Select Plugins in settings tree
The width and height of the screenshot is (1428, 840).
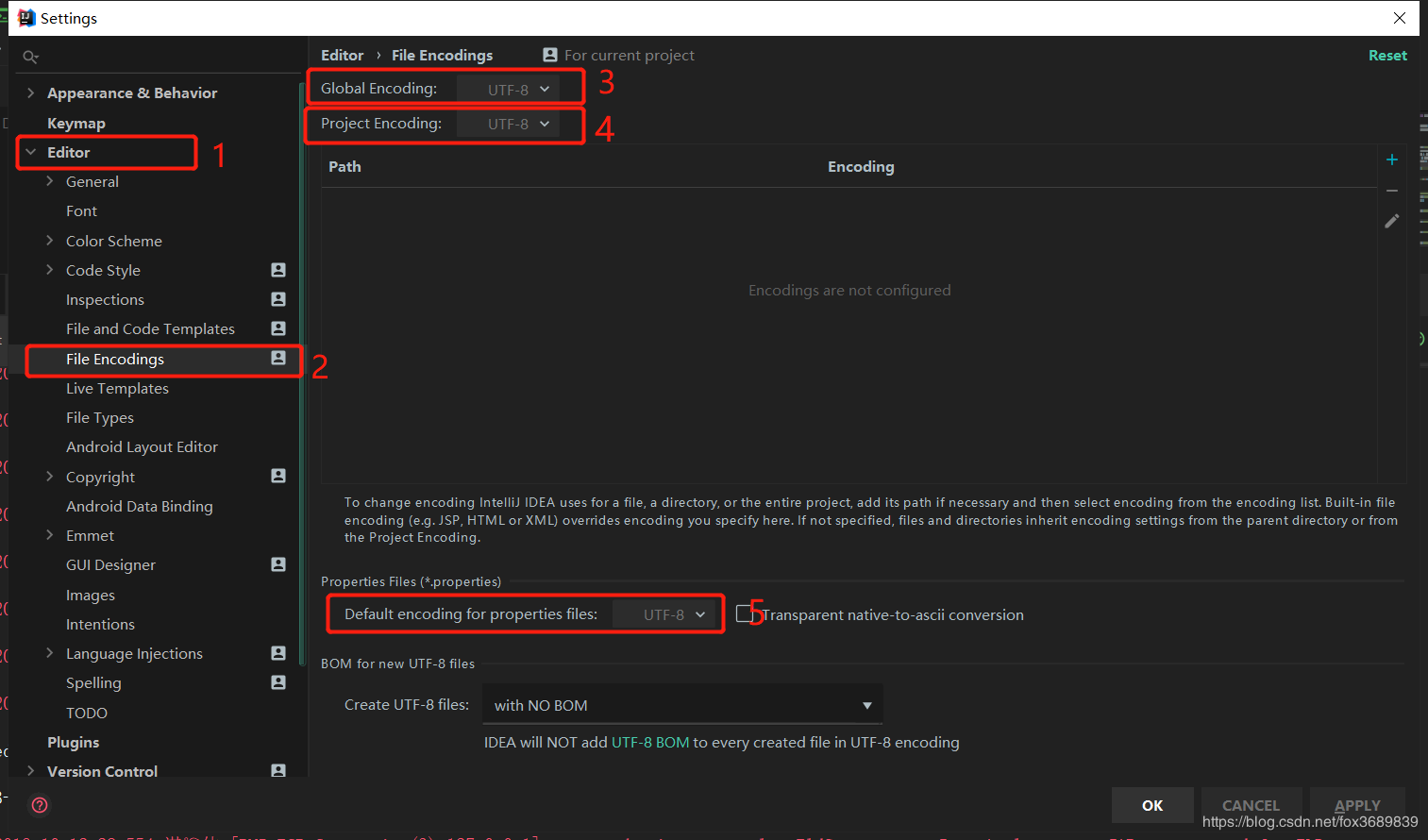(73, 742)
